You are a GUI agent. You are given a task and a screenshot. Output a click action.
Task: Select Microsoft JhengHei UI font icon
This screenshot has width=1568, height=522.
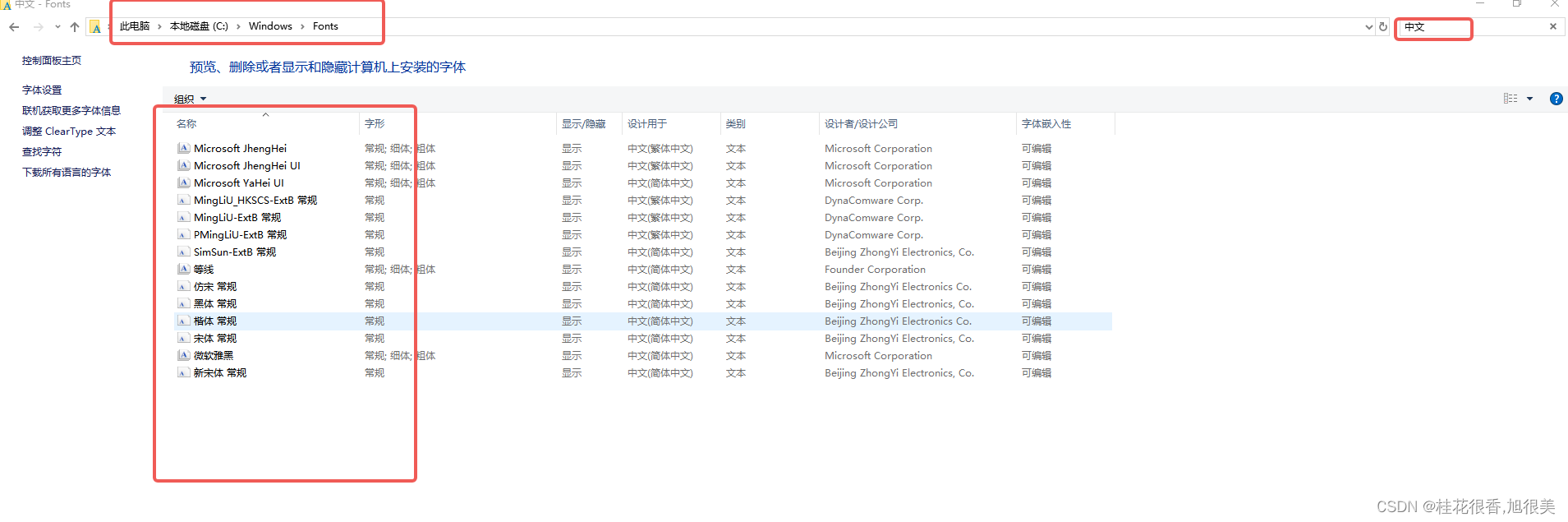click(184, 166)
